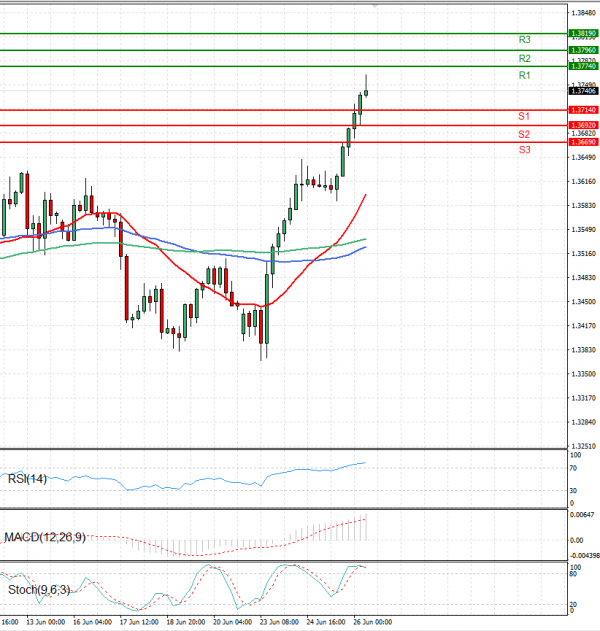Click the 1.36160 price axis value
600x631 pixels.
point(584,181)
